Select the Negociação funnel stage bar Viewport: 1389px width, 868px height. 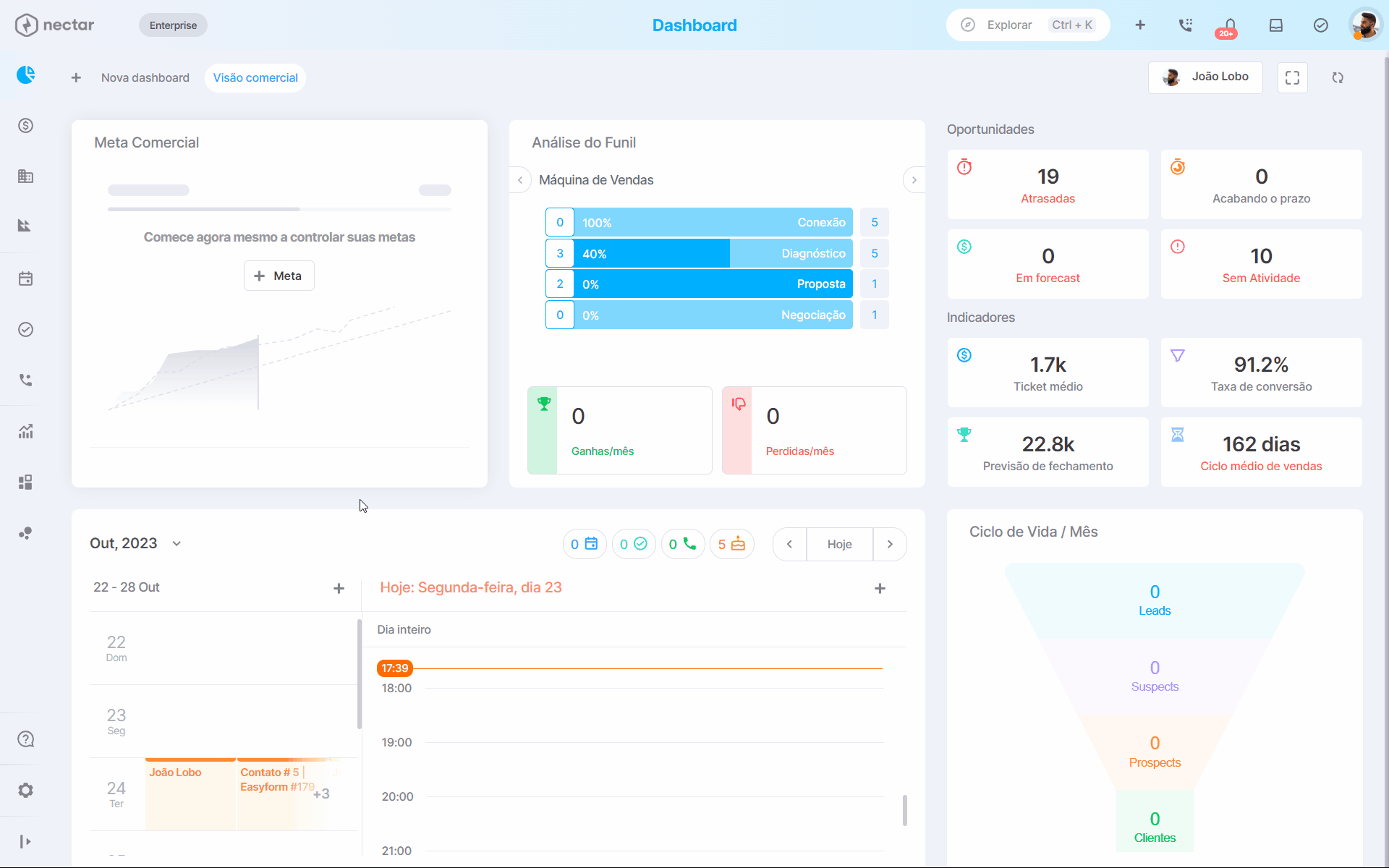713,315
